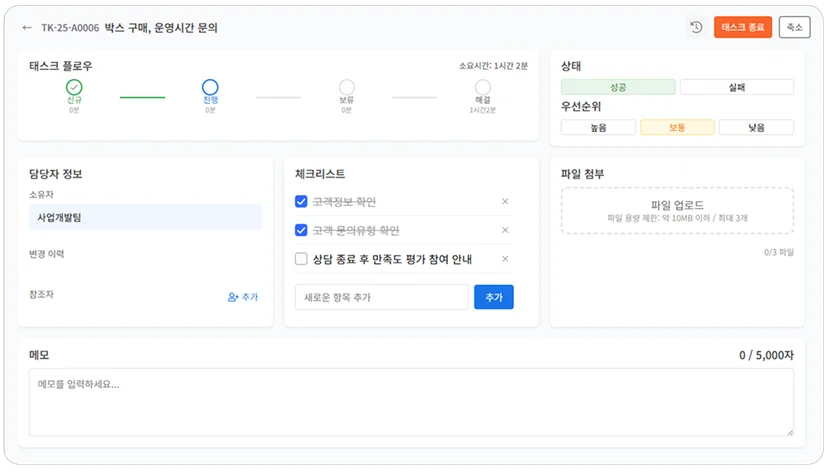Click the 변경 이력 label

[46, 254]
